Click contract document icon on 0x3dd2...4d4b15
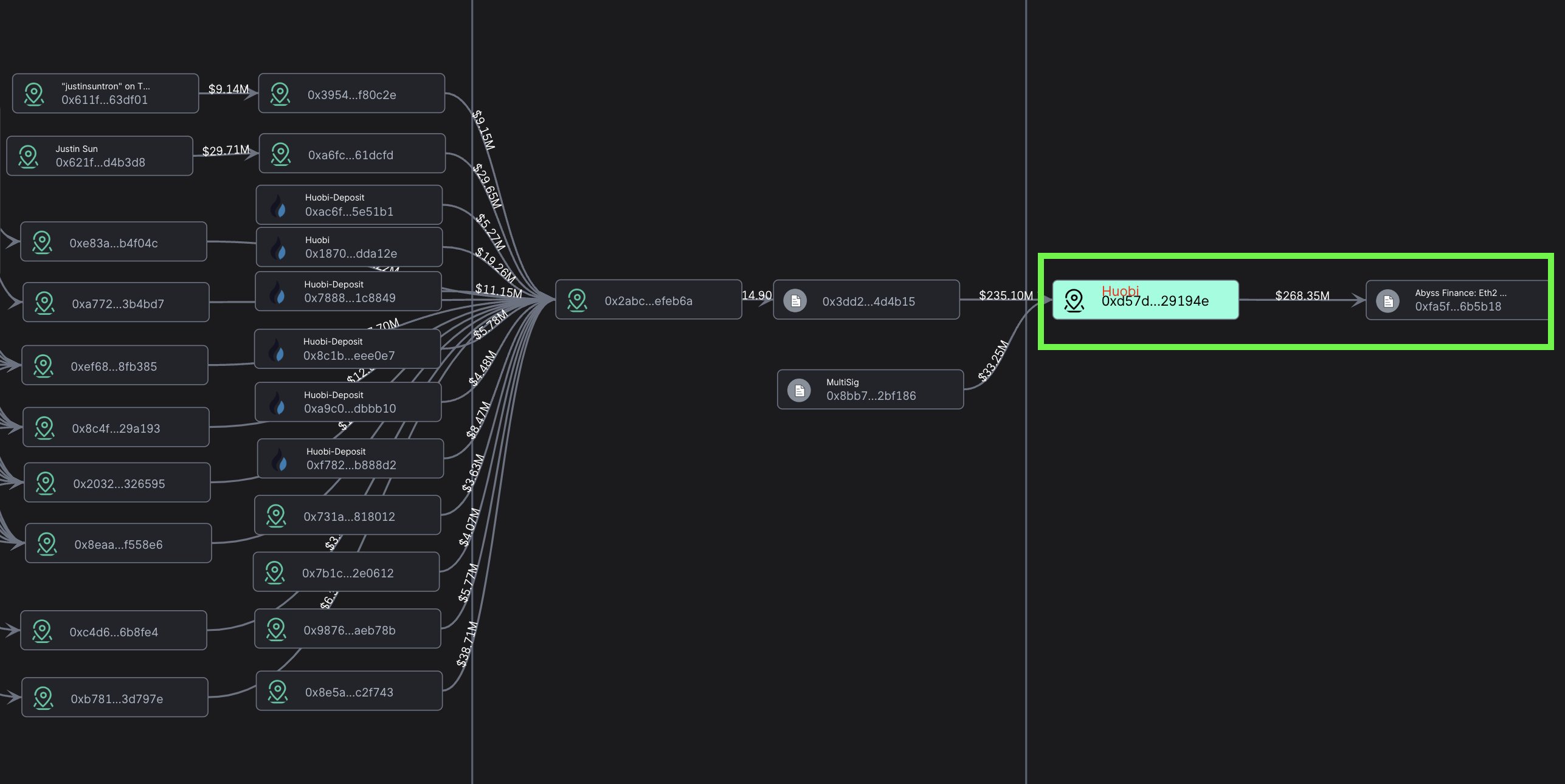Image resolution: width=1565 pixels, height=784 pixels. pyautogui.click(x=795, y=301)
